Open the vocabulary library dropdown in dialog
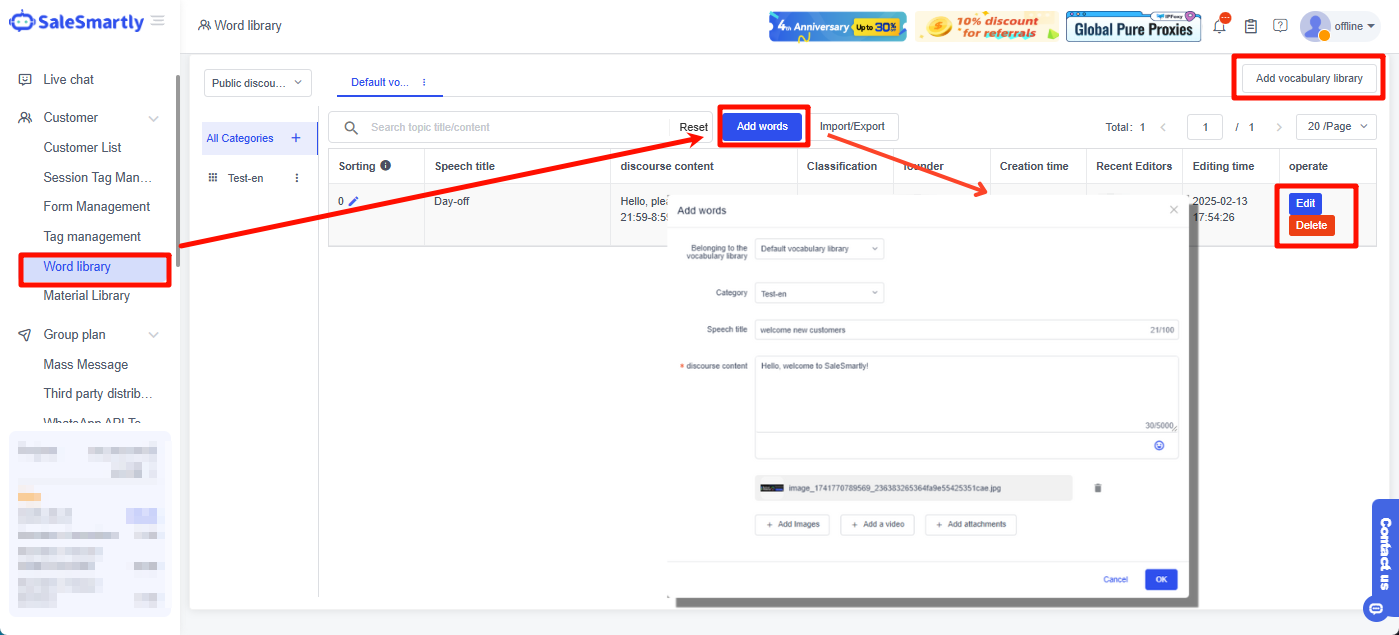Image resolution: width=1399 pixels, height=635 pixels. click(x=819, y=248)
